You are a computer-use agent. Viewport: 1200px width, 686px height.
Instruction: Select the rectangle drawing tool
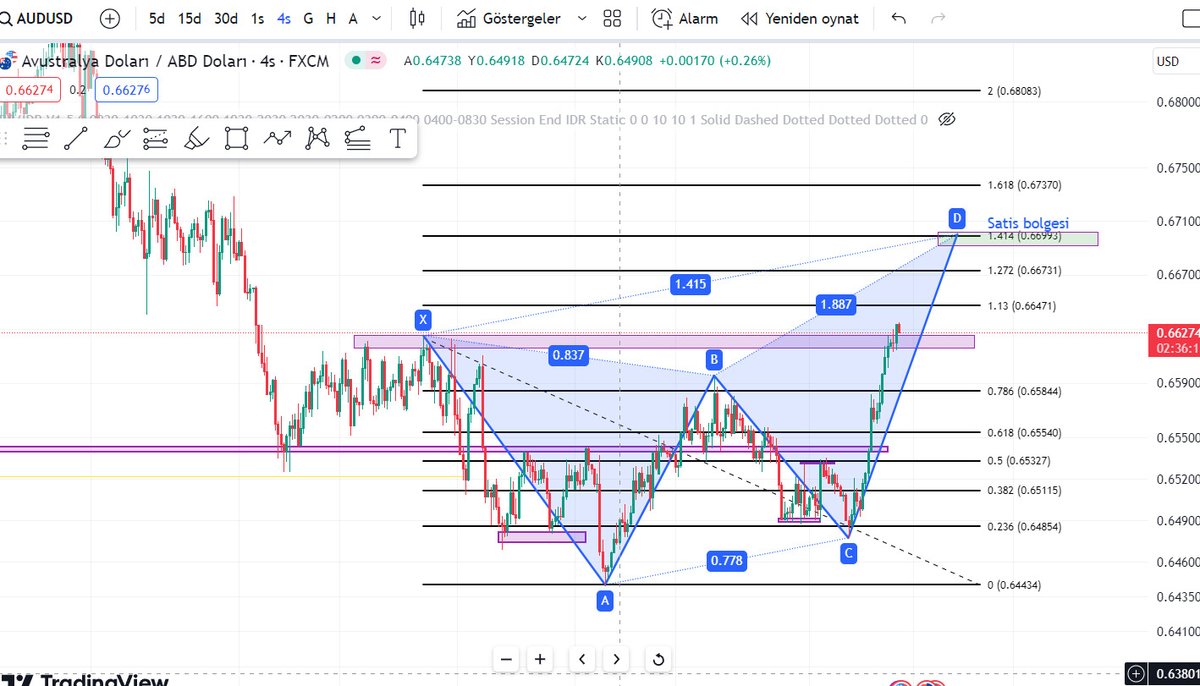(236, 139)
